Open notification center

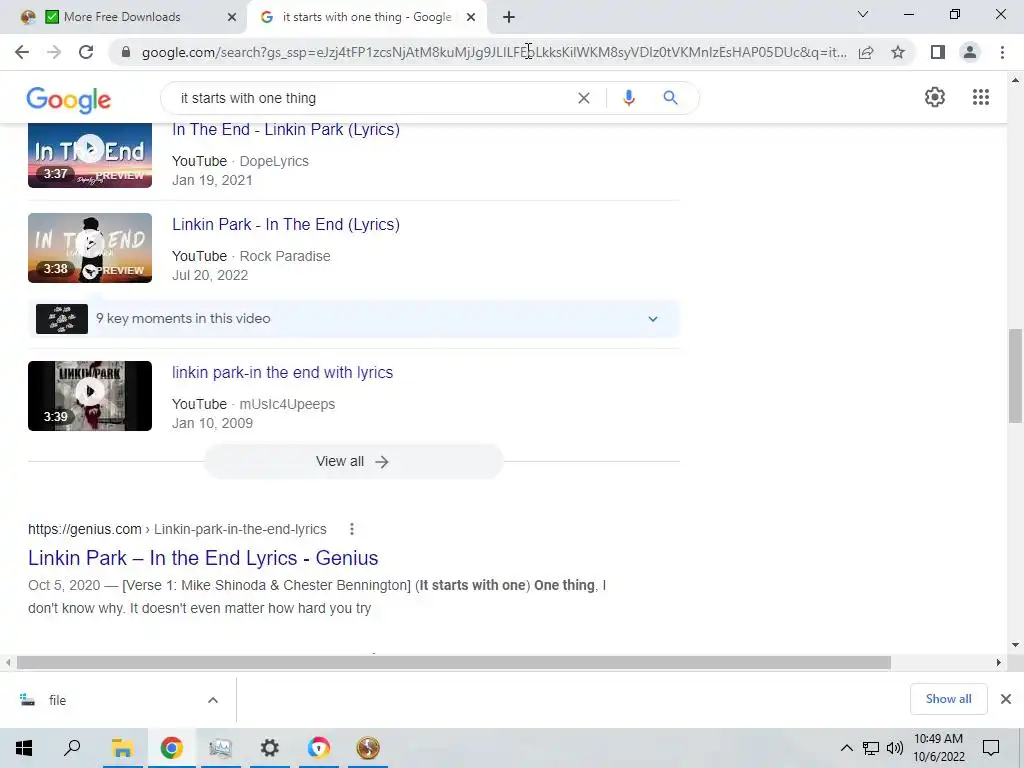click(991, 748)
